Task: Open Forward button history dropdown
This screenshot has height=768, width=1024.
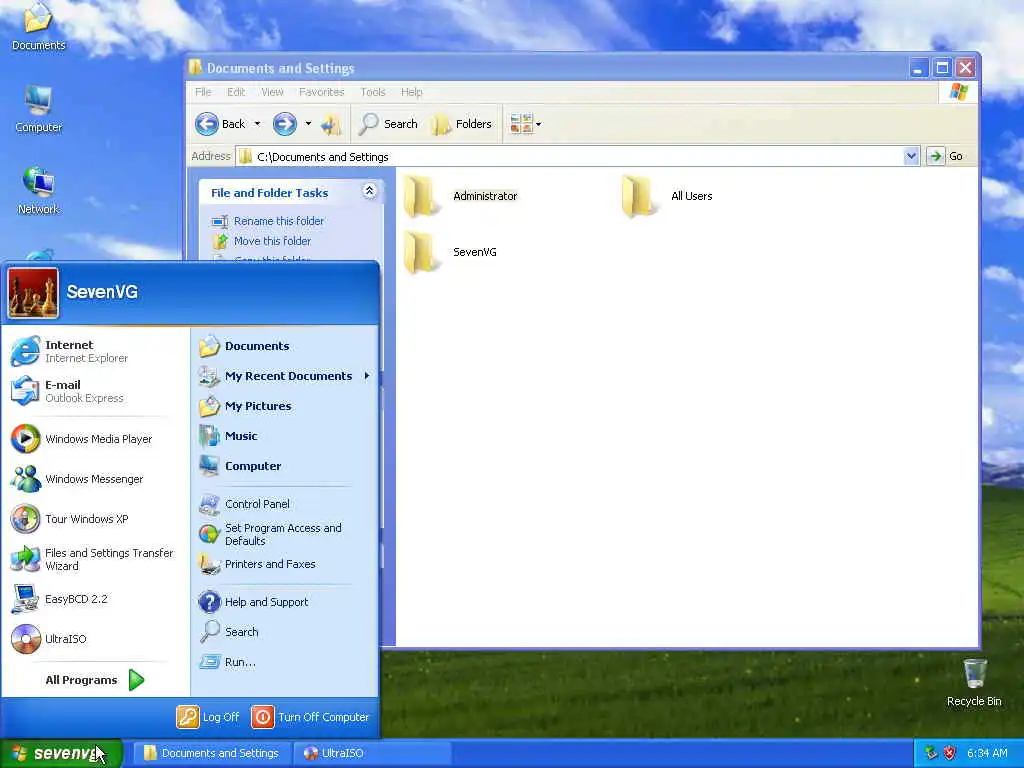Action: 308,124
